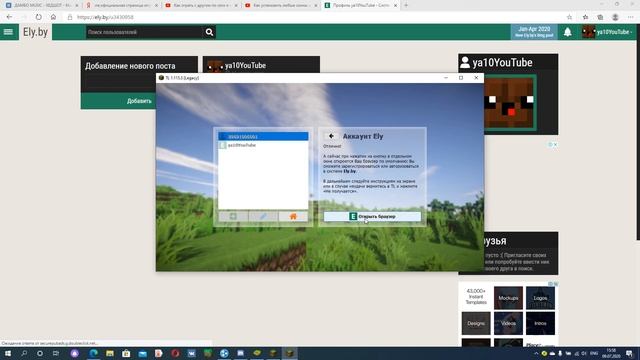Expand the ya10YouTube account menu in the header
Image resolution: width=640 pixels, height=360 pixels.
[608, 32]
